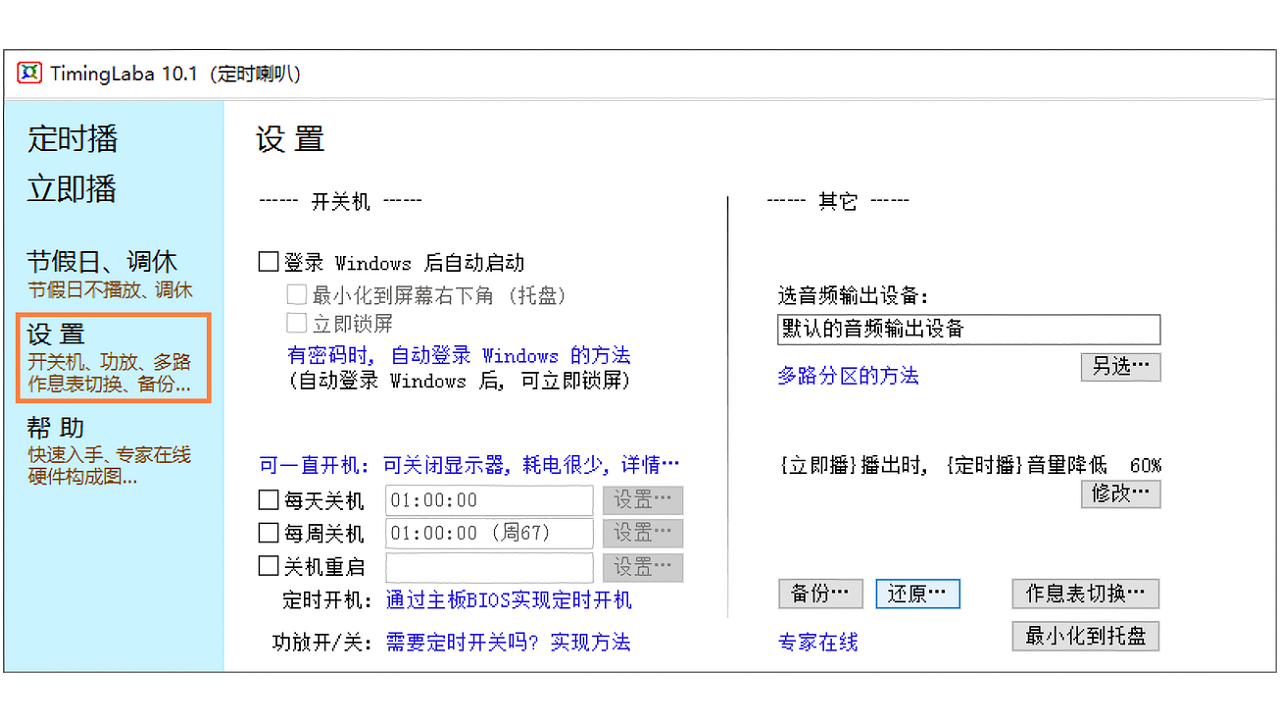The height and width of the screenshot is (720, 1280).
Task: Click 修改… to adjust the 60% volume reduction
Action: click(1120, 494)
